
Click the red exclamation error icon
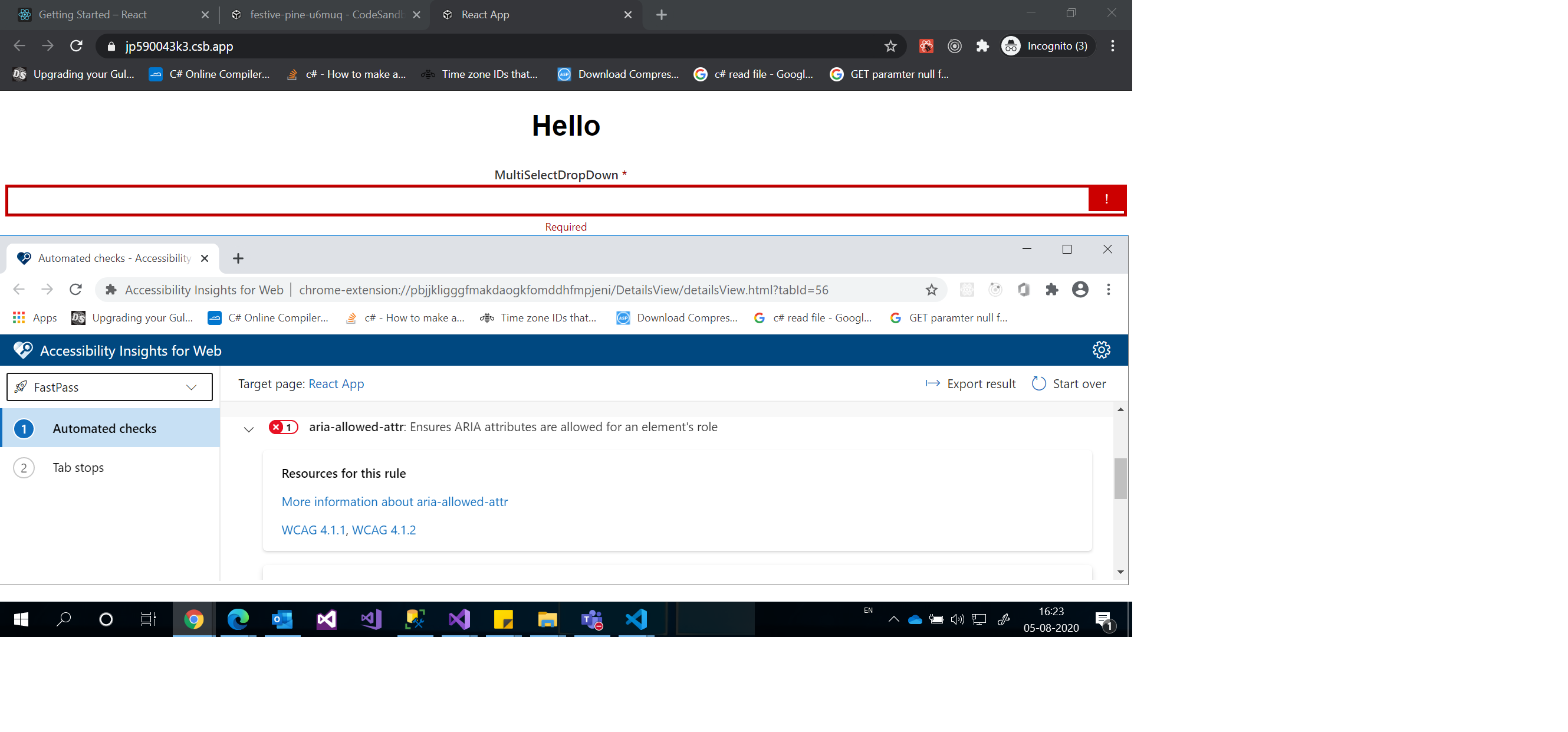[1106, 199]
